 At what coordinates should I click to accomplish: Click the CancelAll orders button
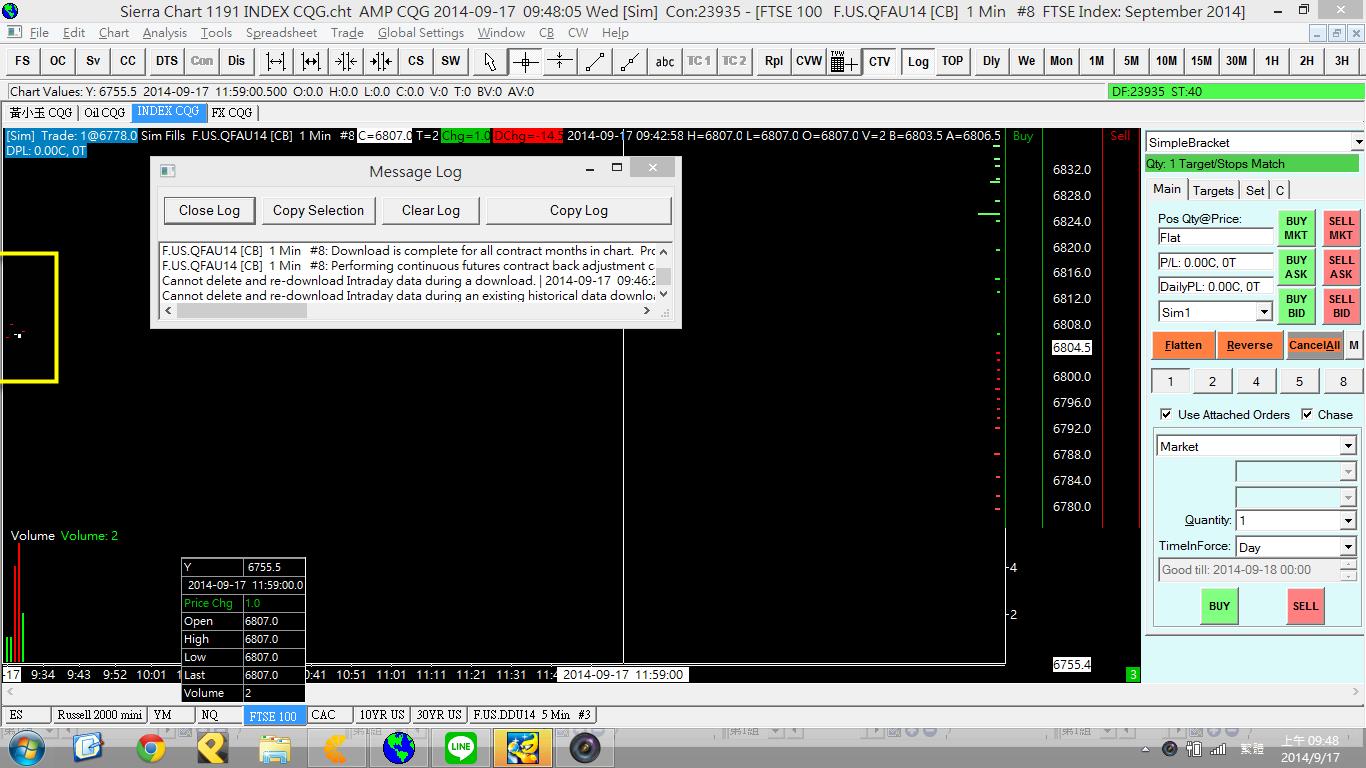pos(1314,345)
